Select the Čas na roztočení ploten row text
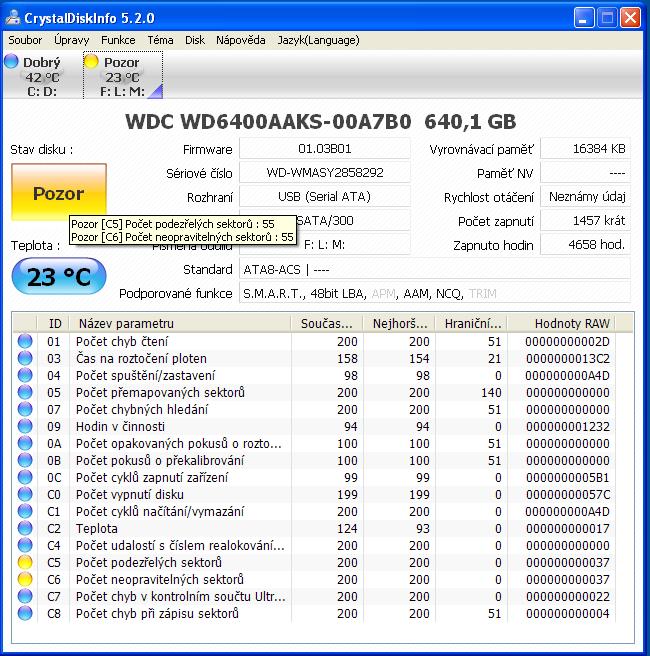Viewport: 650px width, 656px height. (x=141, y=359)
